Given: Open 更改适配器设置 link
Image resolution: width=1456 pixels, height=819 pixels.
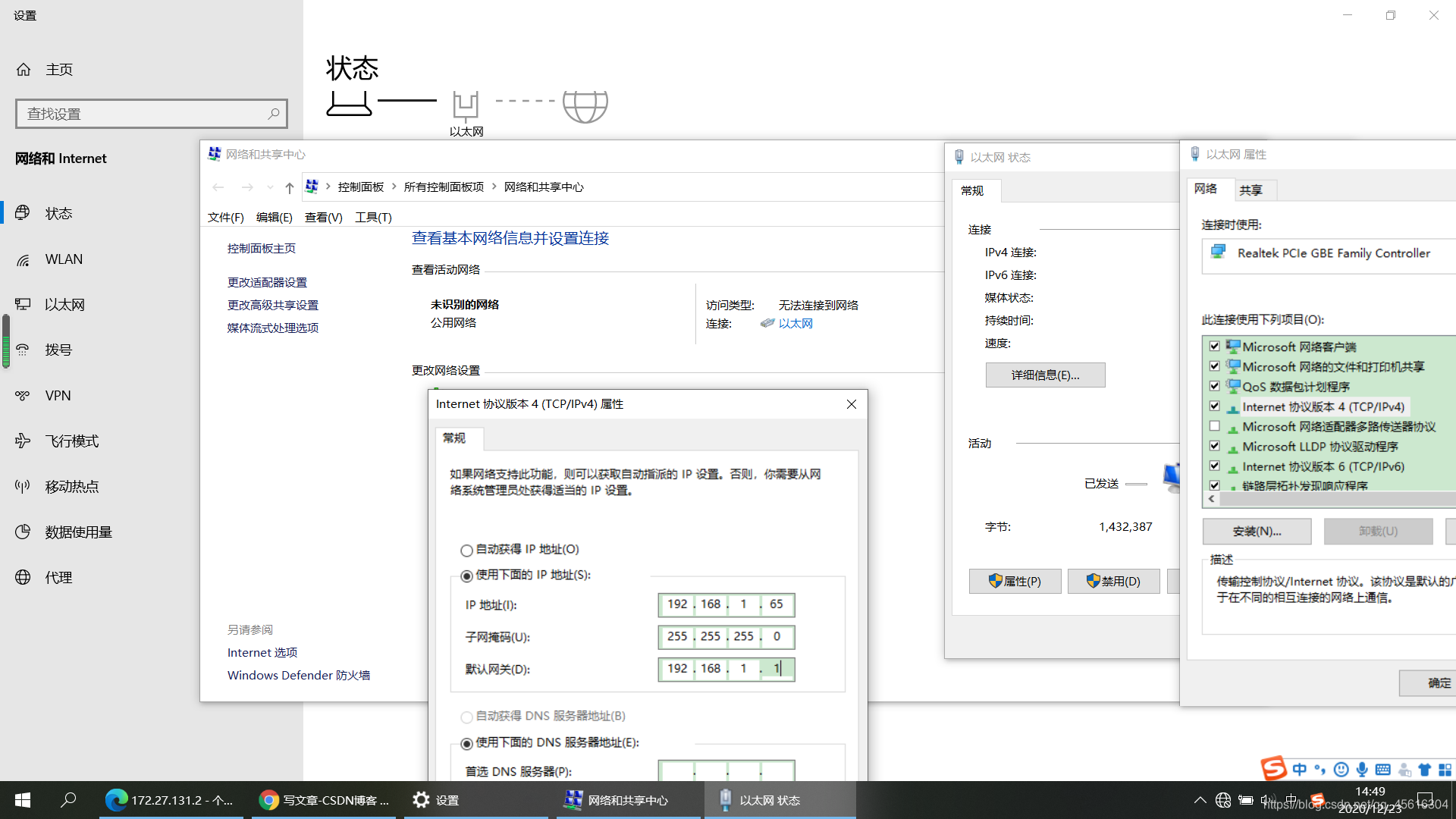Looking at the screenshot, I should (267, 283).
